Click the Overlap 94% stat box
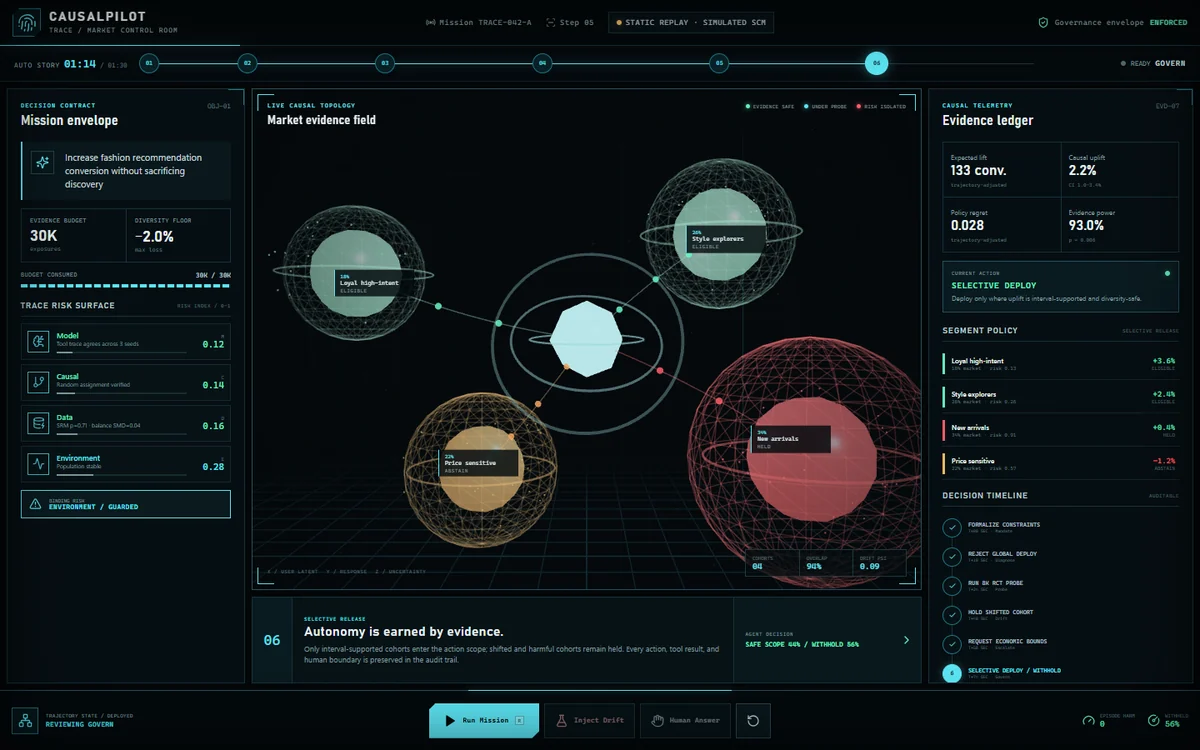Viewport: 1200px width, 750px height. [826, 562]
